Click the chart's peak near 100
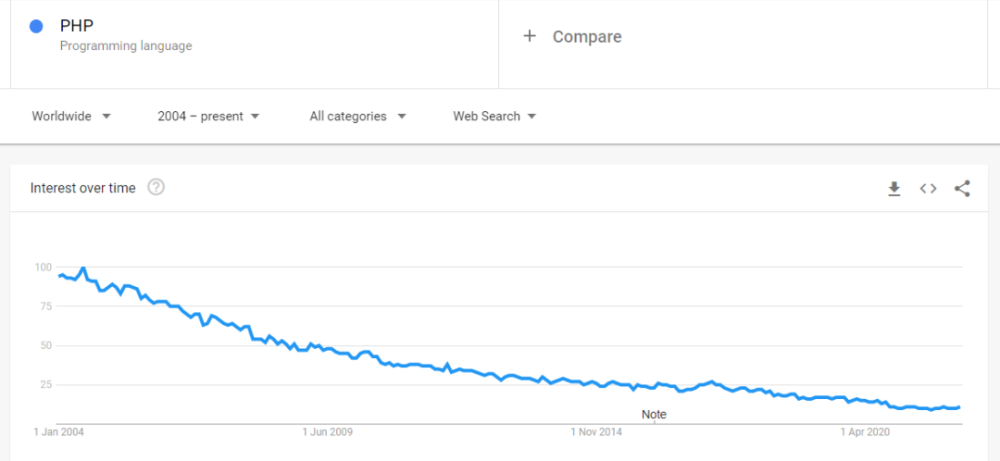The height and width of the screenshot is (461, 1000). tap(83, 268)
